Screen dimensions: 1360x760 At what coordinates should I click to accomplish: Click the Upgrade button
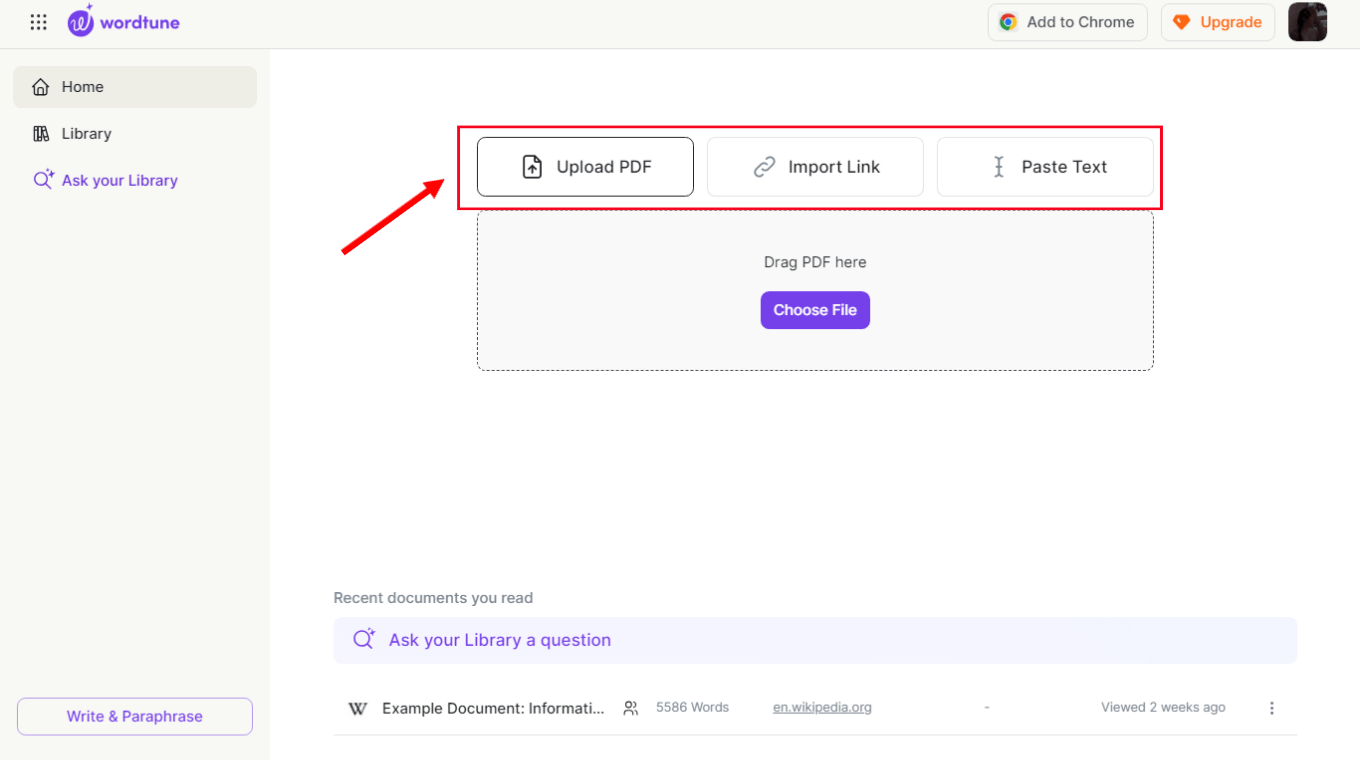click(x=1218, y=22)
